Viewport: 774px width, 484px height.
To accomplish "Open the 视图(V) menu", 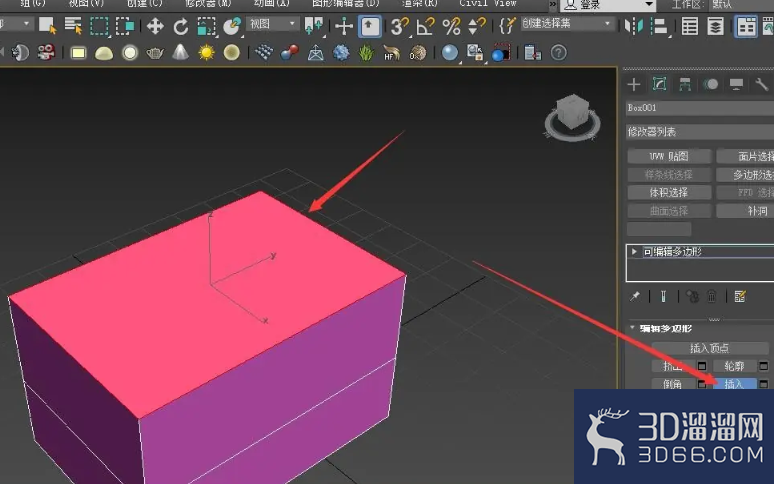I will click(x=86, y=3).
